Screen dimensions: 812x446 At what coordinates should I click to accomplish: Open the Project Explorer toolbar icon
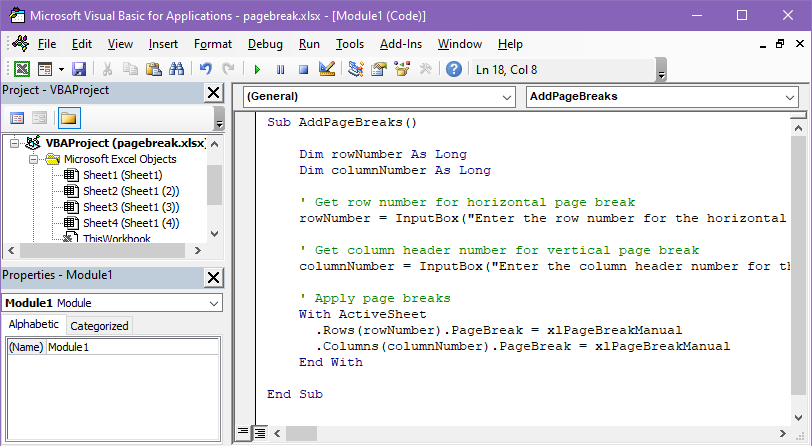tap(356, 69)
